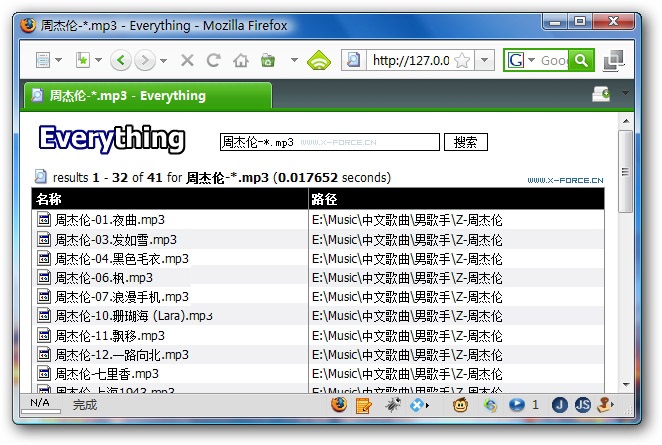Open 周杰伦-七里香.mp3

click(107, 374)
